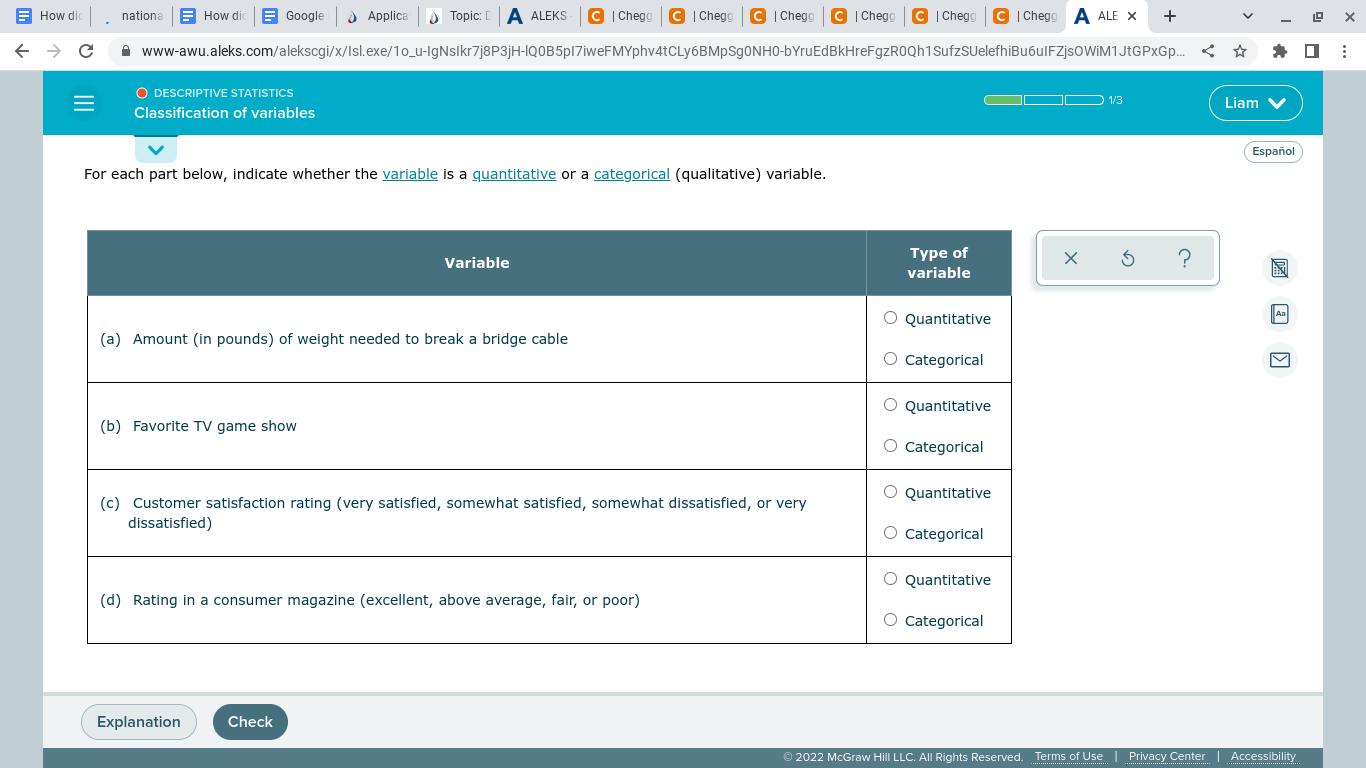Open the browser tabs dropdown arrow
The width and height of the screenshot is (1366, 768).
click(1247, 16)
